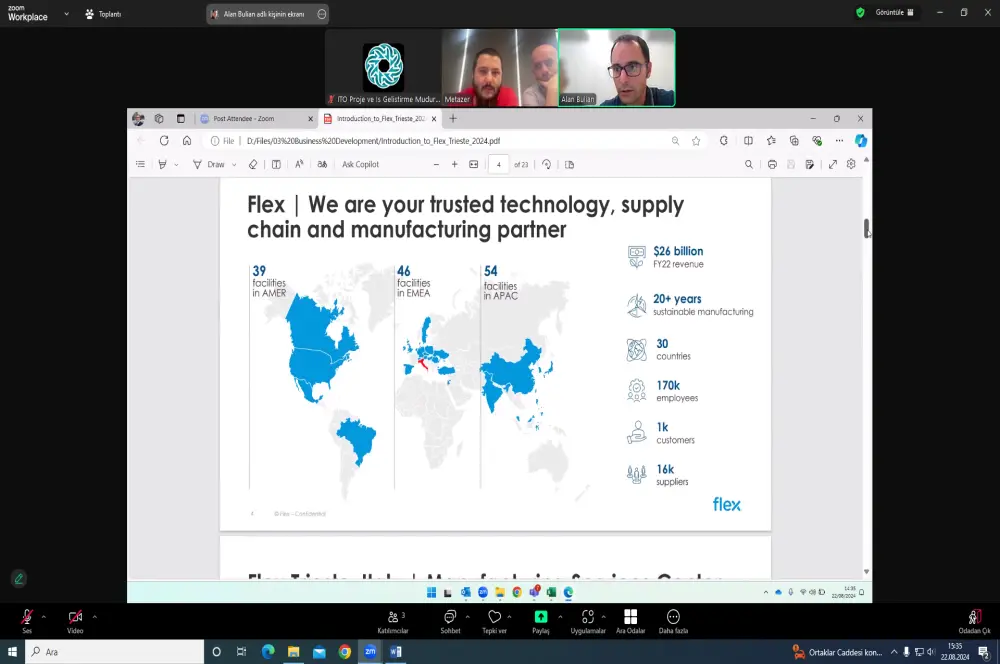Open the green shield encryption icon

point(860,12)
